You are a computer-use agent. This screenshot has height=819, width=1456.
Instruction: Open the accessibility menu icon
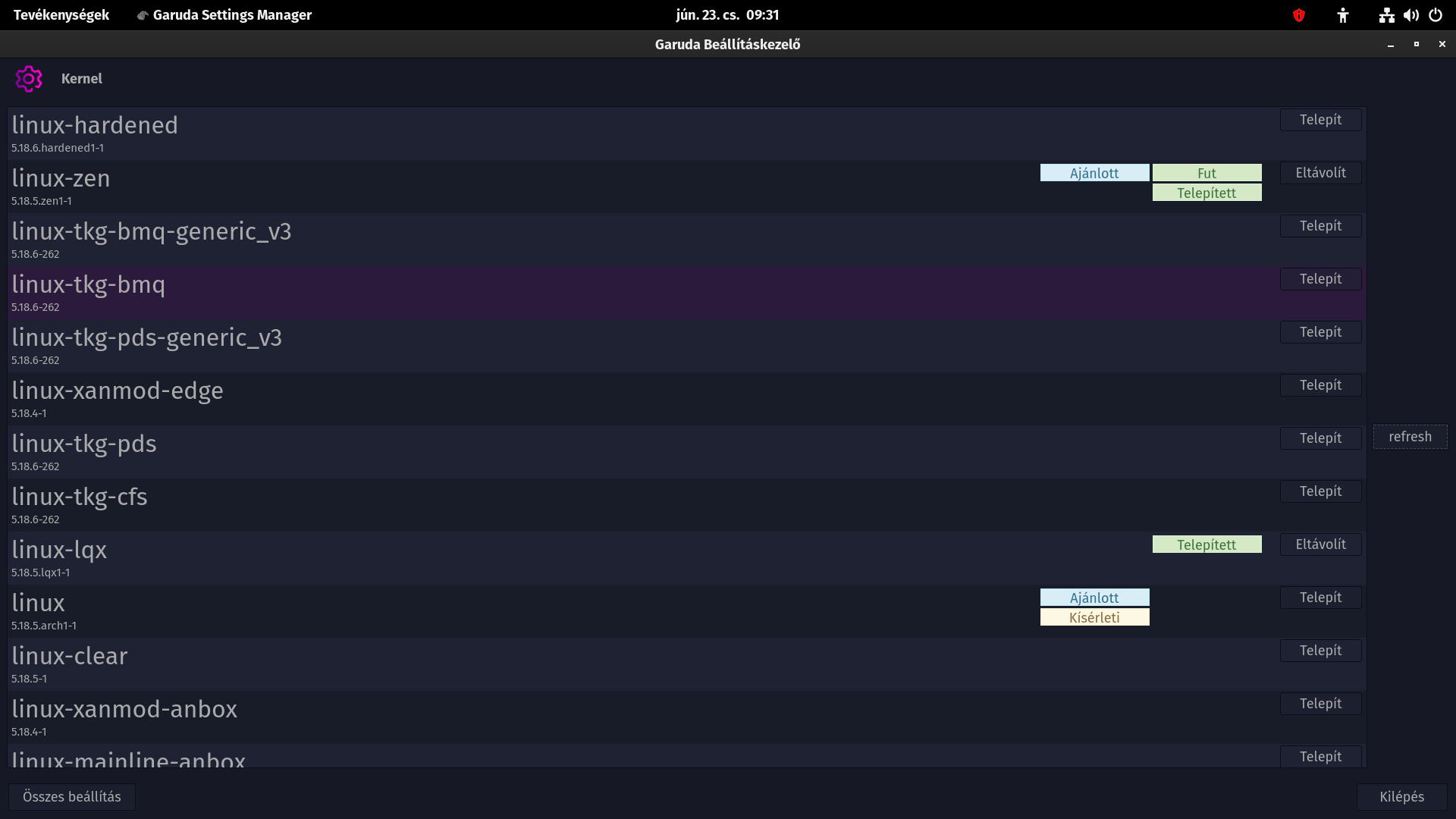[x=1342, y=15]
